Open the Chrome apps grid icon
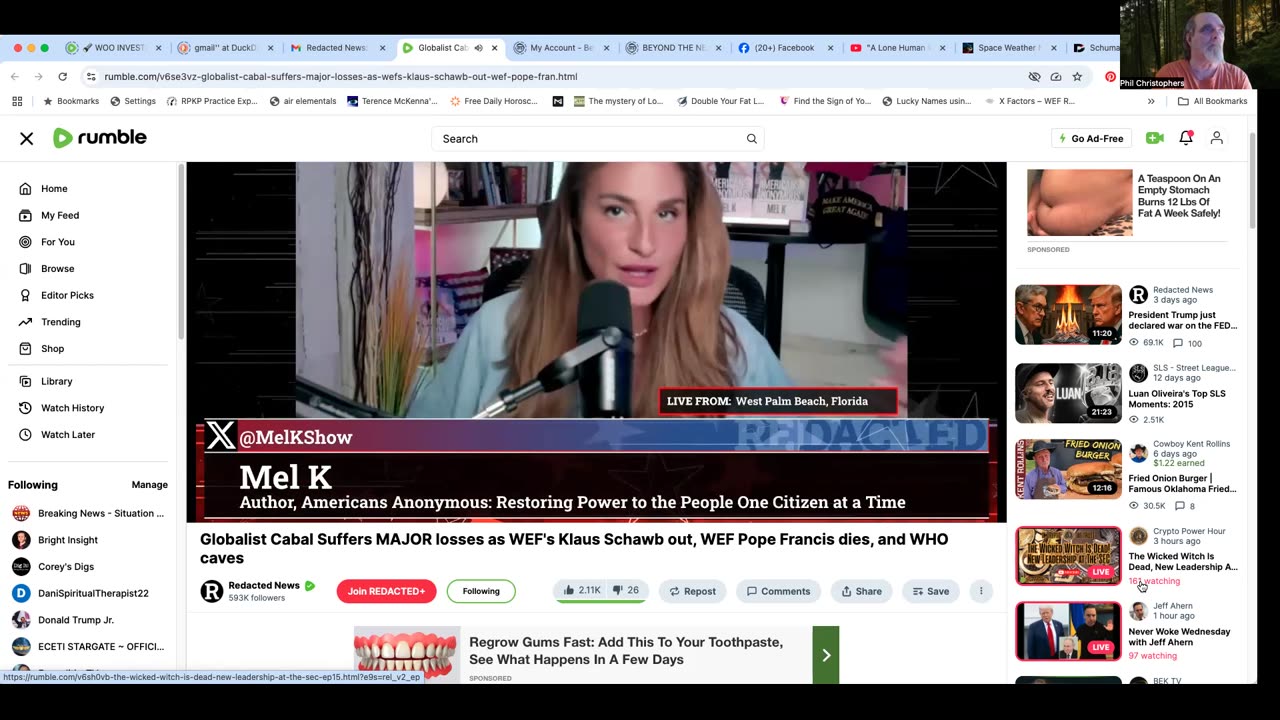The height and width of the screenshot is (720, 1280). (x=17, y=101)
